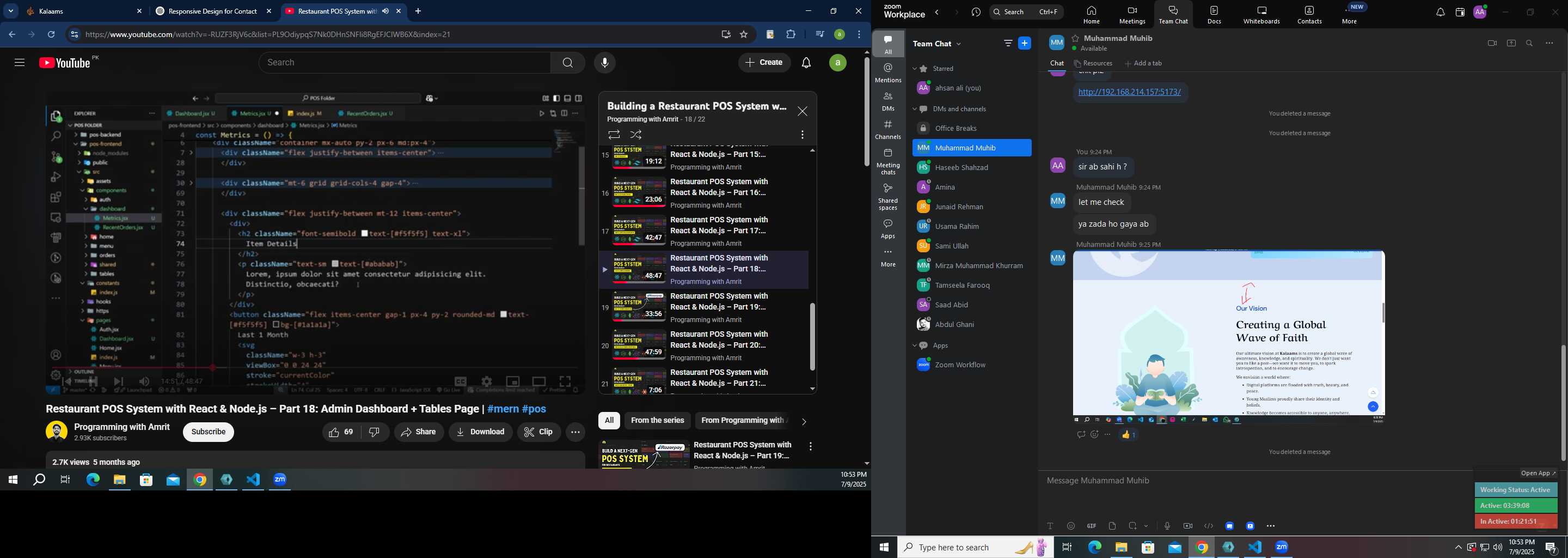Image resolution: width=1568 pixels, height=558 pixels.
Task: Bookmark page with Chrome star icon
Action: tap(744, 35)
